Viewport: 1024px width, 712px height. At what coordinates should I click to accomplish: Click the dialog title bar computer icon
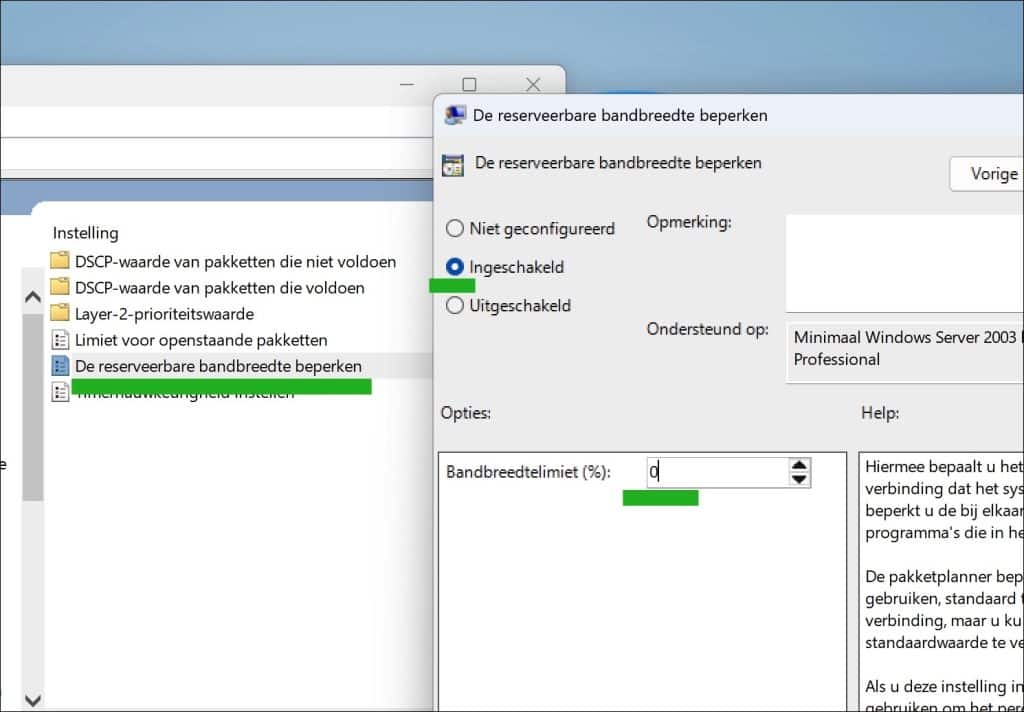pyautogui.click(x=455, y=116)
